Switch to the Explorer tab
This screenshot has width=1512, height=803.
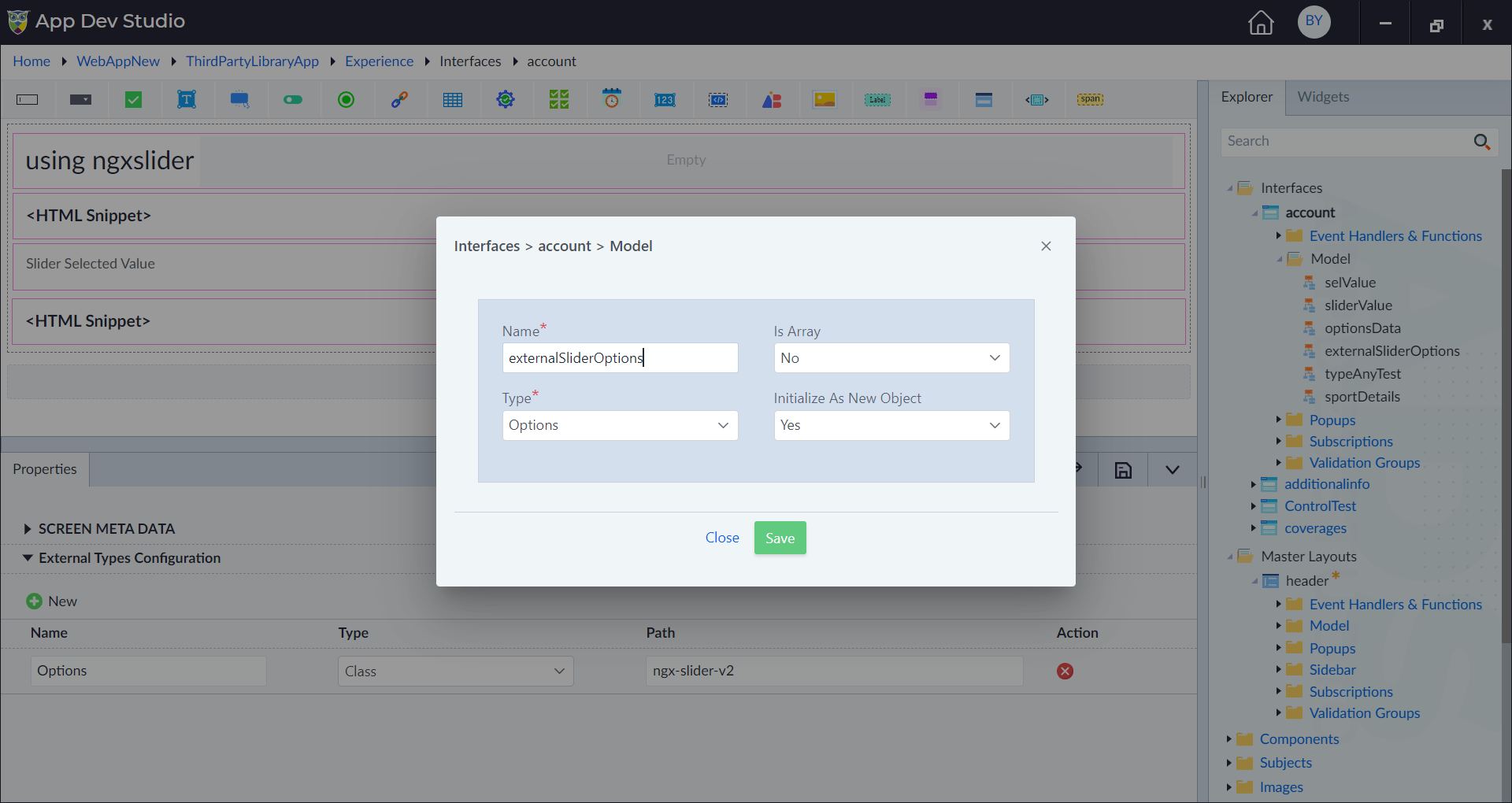click(1247, 97)
